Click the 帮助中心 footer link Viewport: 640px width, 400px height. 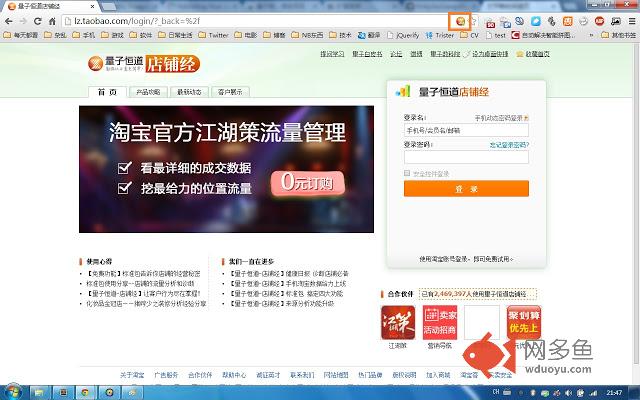[x=234, y=375]
